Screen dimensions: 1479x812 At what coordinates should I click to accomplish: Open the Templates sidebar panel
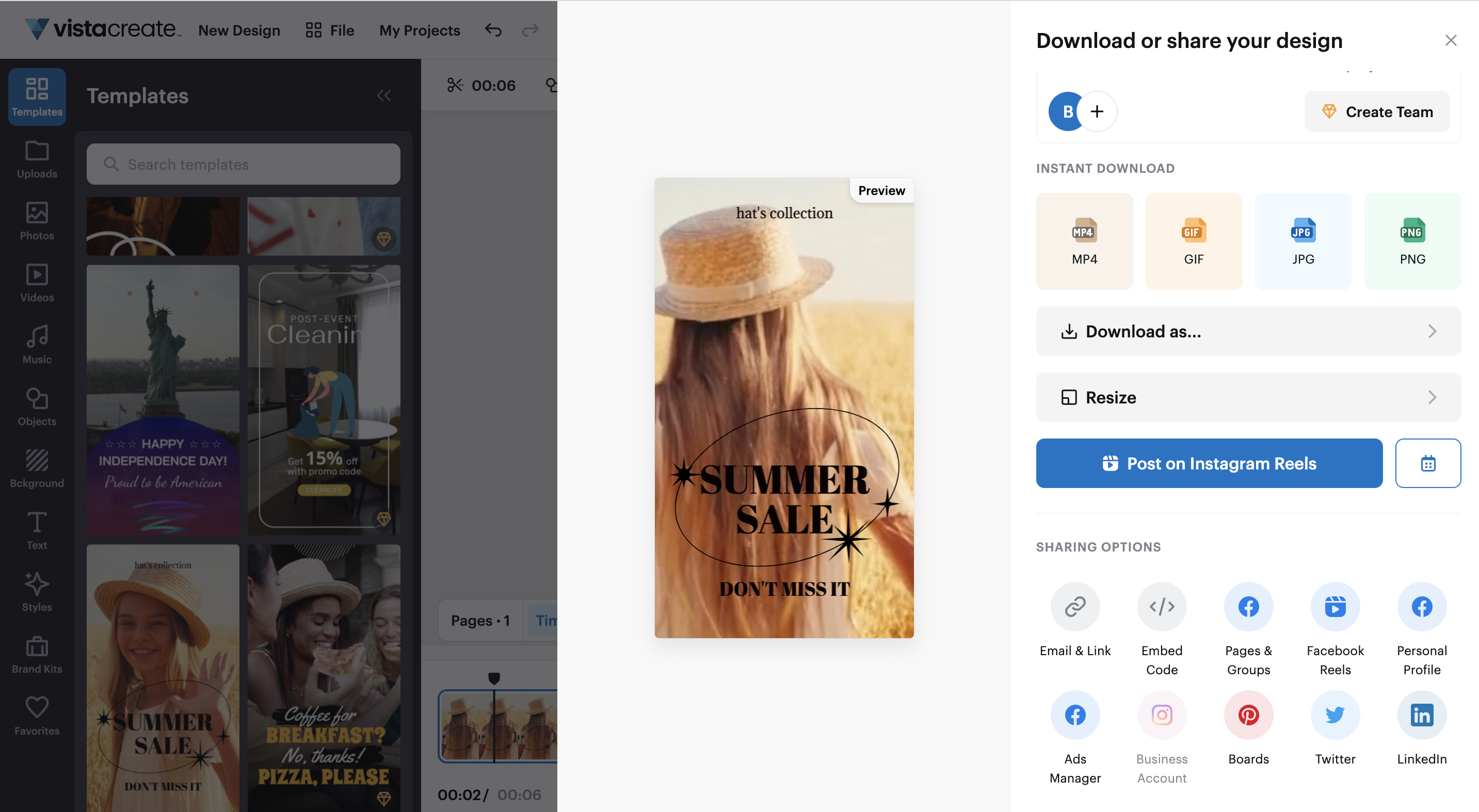point(37,96)
